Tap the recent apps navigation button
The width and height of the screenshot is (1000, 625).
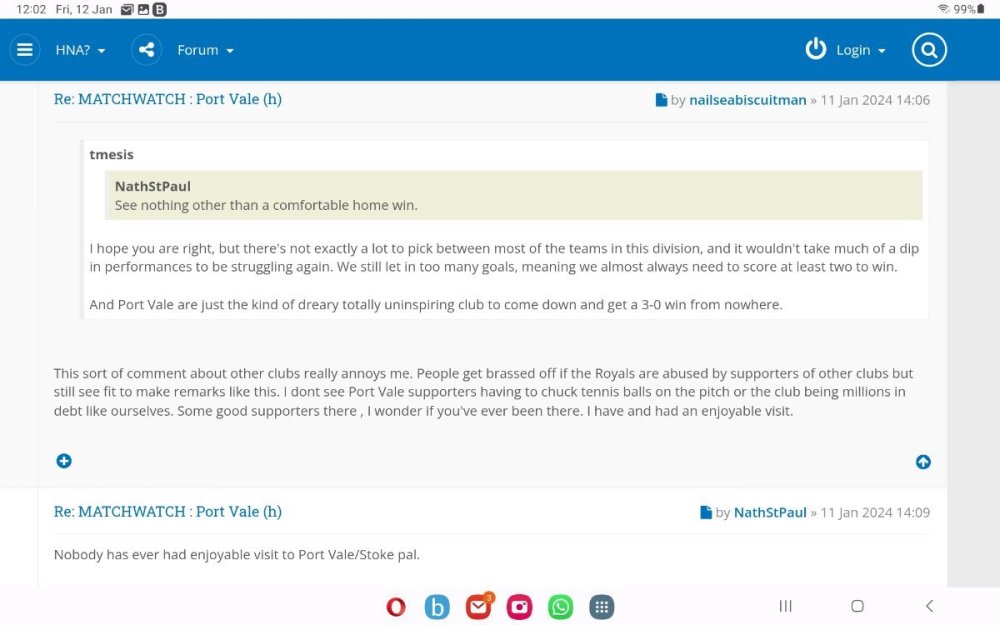coord(786,606)
